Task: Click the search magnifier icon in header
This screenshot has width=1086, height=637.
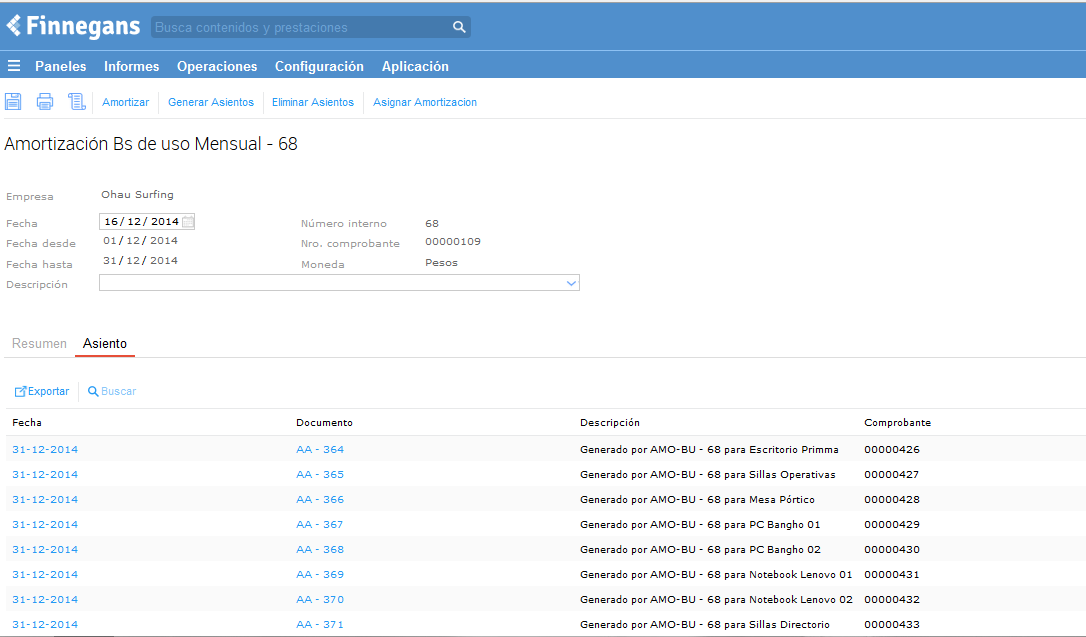Action: click(x=459, y=27)
